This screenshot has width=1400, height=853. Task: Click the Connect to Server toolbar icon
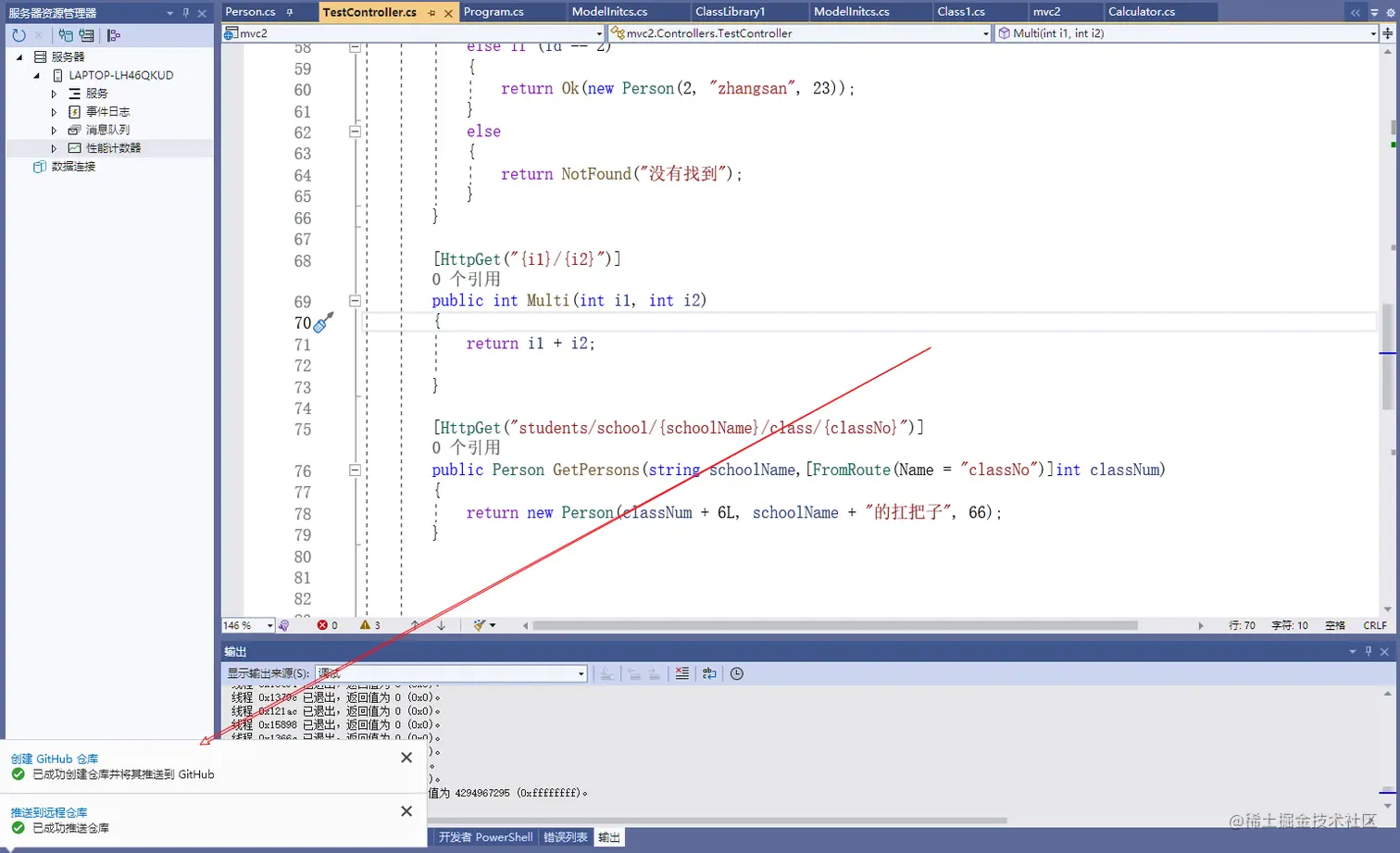[86, 35]
